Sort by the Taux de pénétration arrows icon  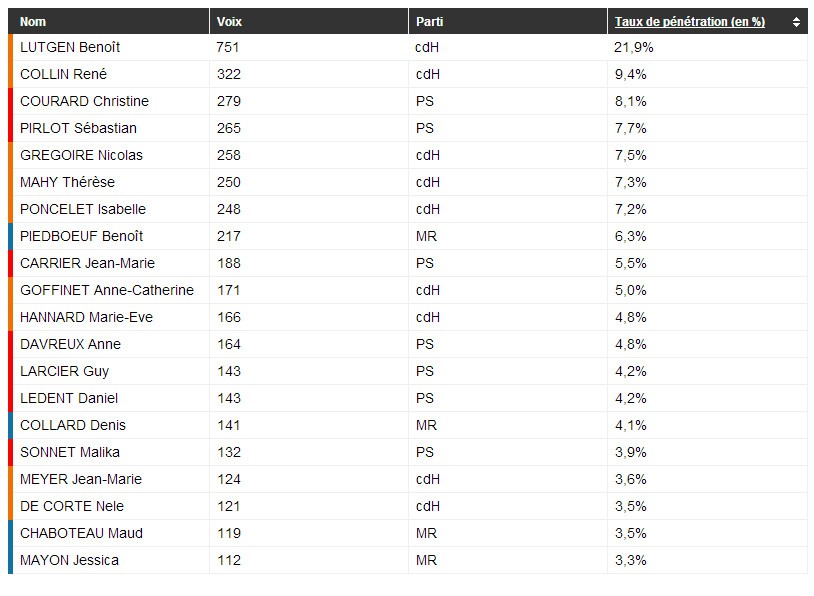point(796,22)
